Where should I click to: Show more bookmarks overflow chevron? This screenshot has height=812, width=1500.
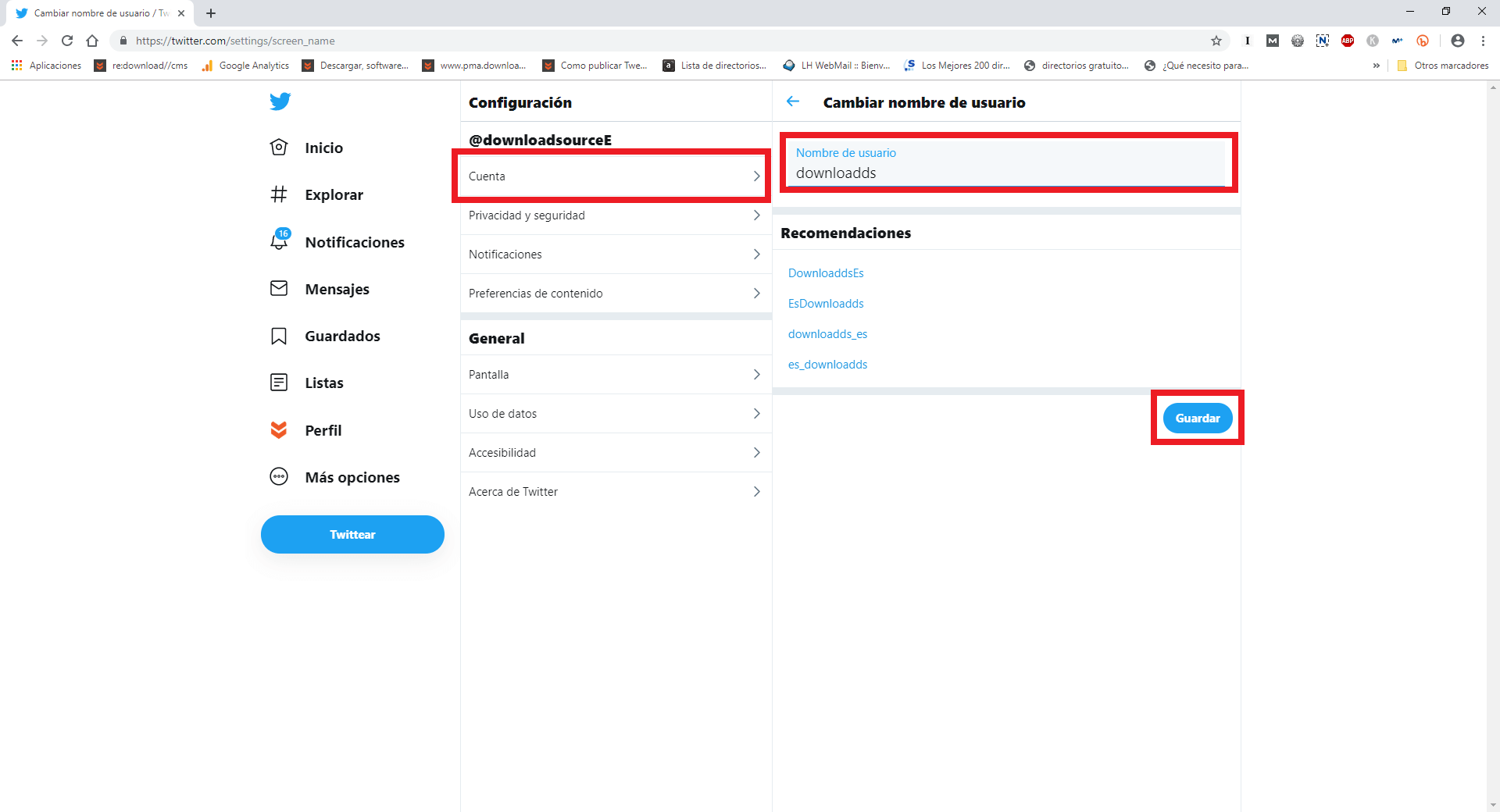coord(1377,66)
